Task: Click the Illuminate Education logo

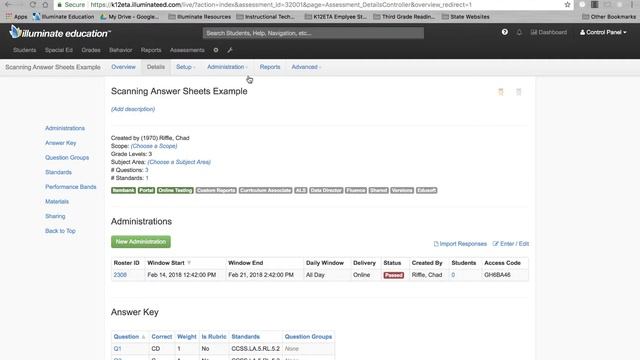Action: (60, 32)
